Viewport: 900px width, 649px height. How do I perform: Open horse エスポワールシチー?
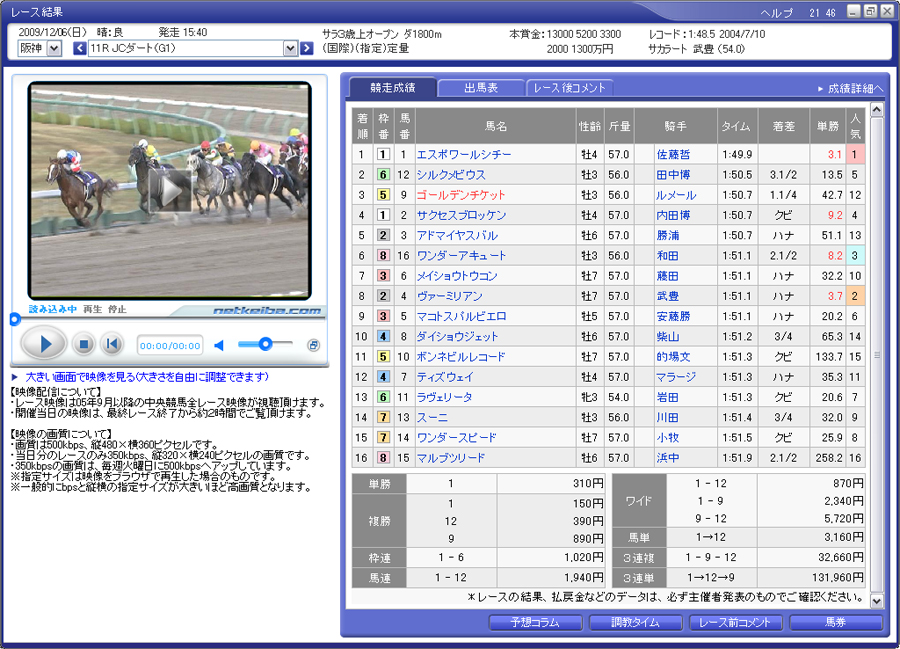tap(464, 154)
